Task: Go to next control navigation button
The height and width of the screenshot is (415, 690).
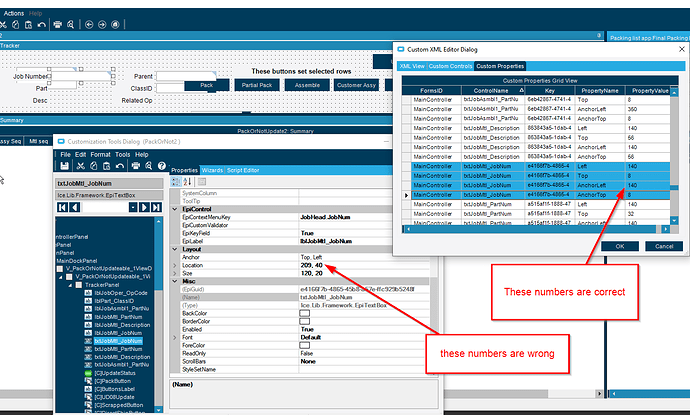Action: (x=144, y=207)
